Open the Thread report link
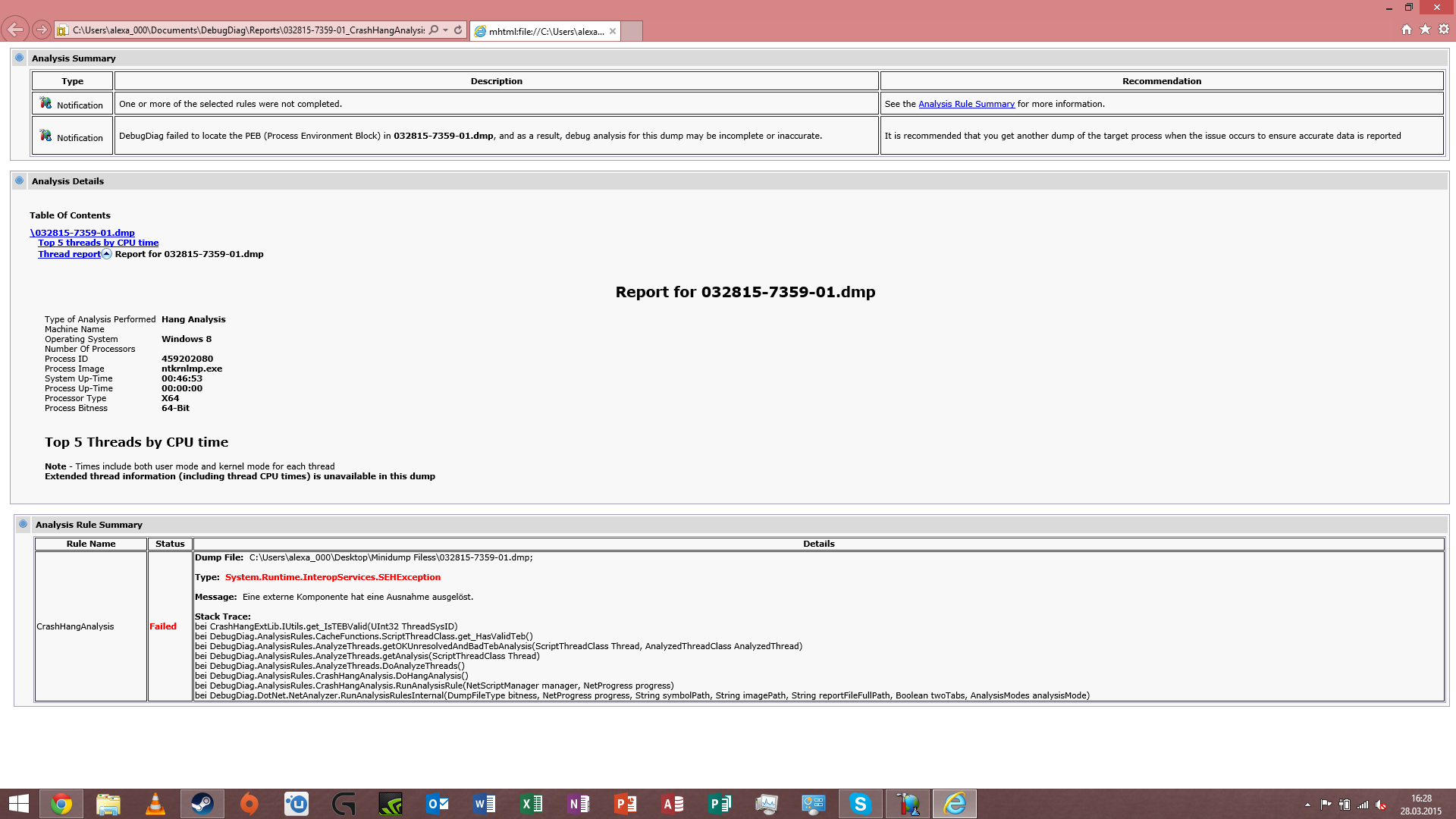 (x=69, y=254)
